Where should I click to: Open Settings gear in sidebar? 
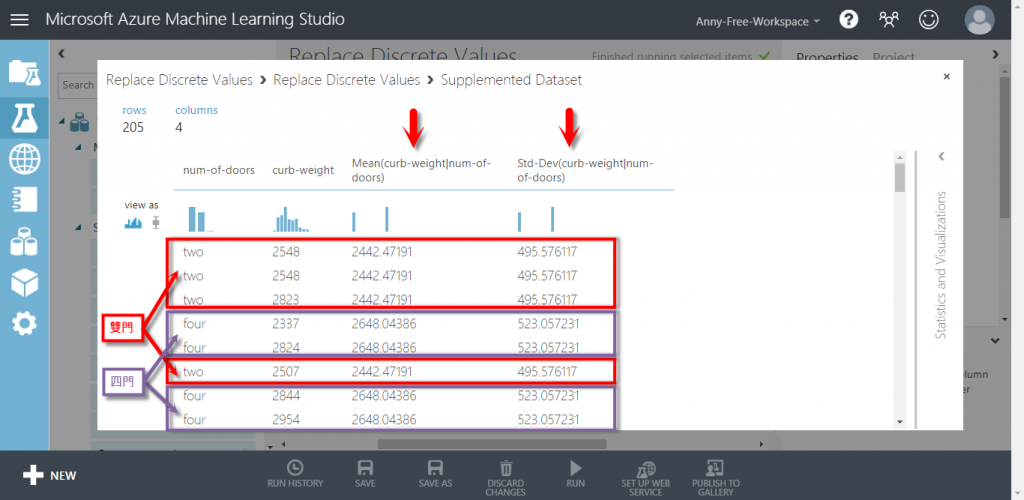(x=24, y=324)
